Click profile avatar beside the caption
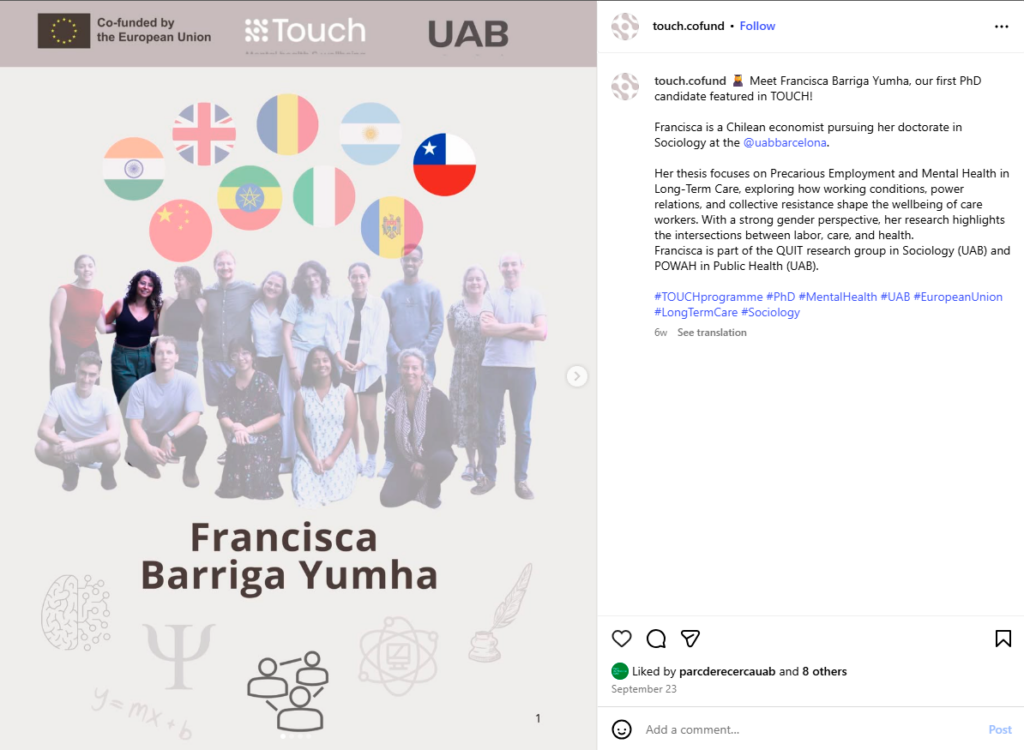Image resolution: width=1024 pixels, height=750 pixels. point(625,86)
